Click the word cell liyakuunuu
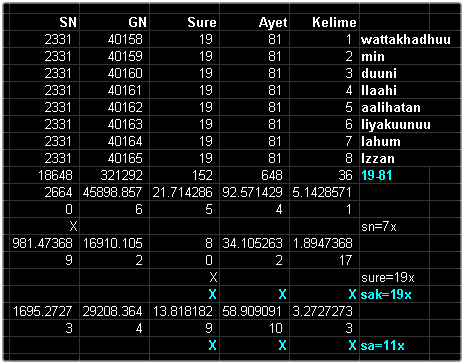The image size is (464, 364). (396, 124)
